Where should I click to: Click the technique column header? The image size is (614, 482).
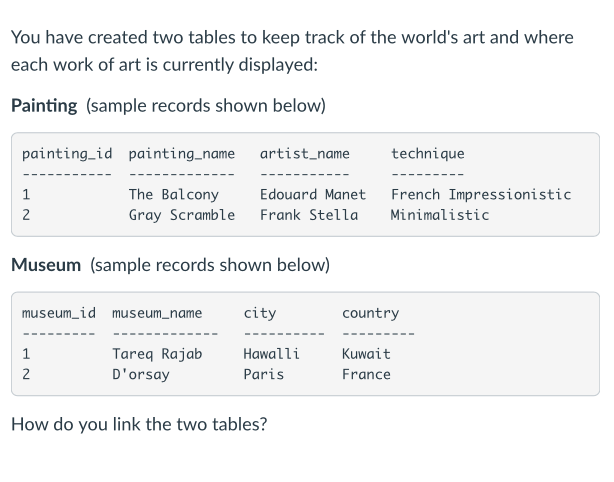[427, 154]
